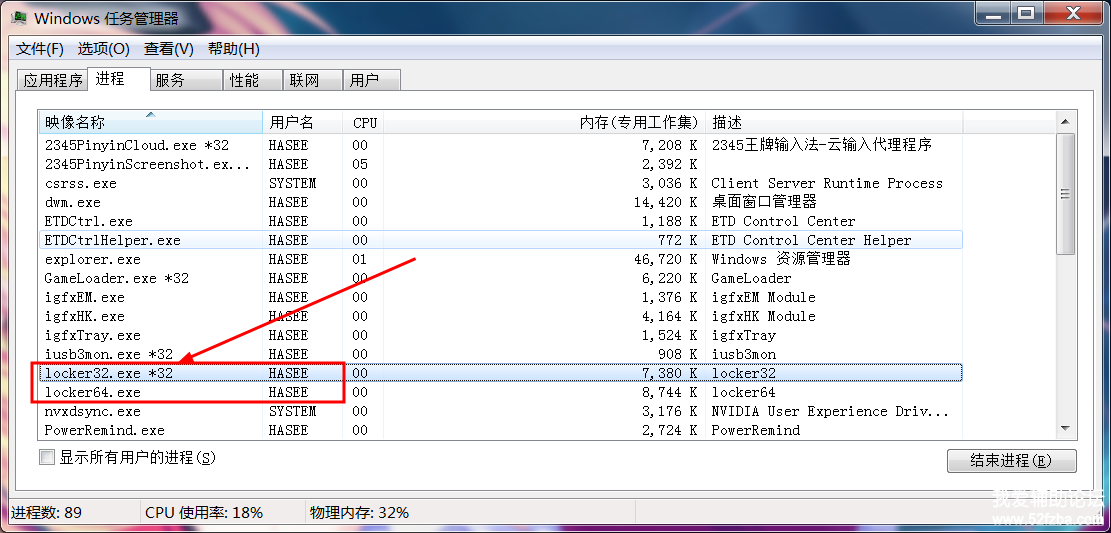Select the ETDCtrl.exe process

pos(501,221)
